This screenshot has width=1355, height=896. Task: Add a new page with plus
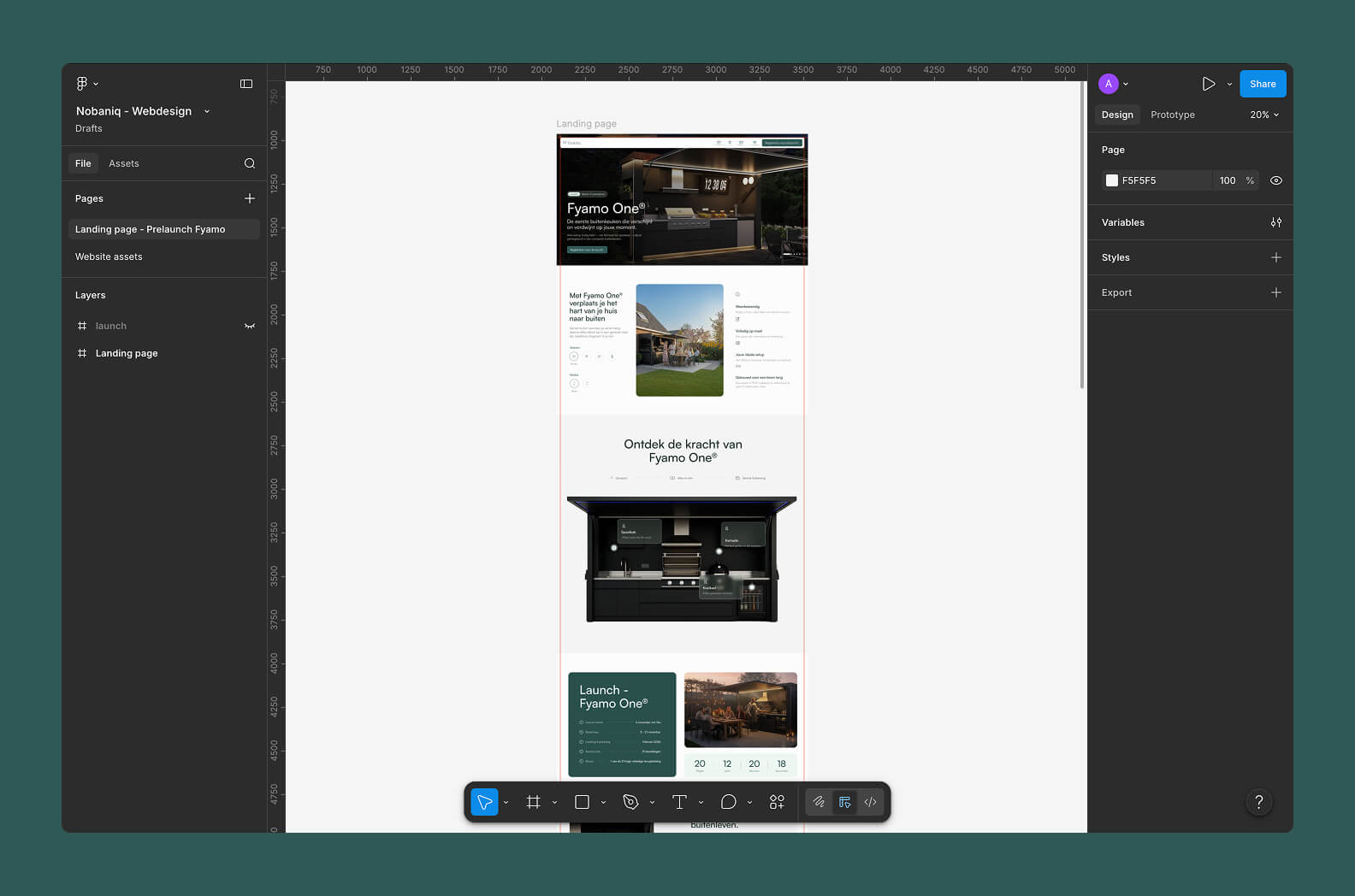[250, 198]
